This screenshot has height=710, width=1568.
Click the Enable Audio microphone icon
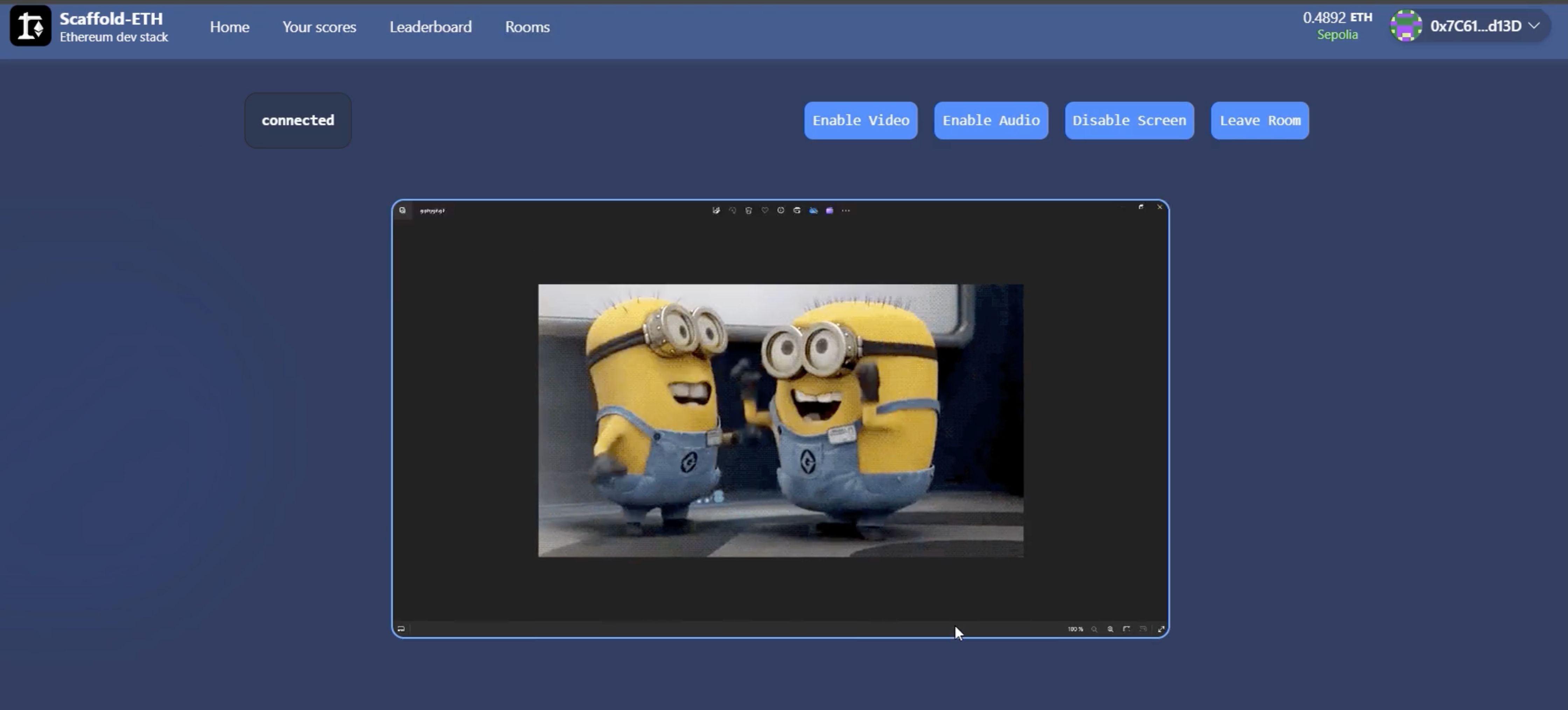tap(991, 120)
